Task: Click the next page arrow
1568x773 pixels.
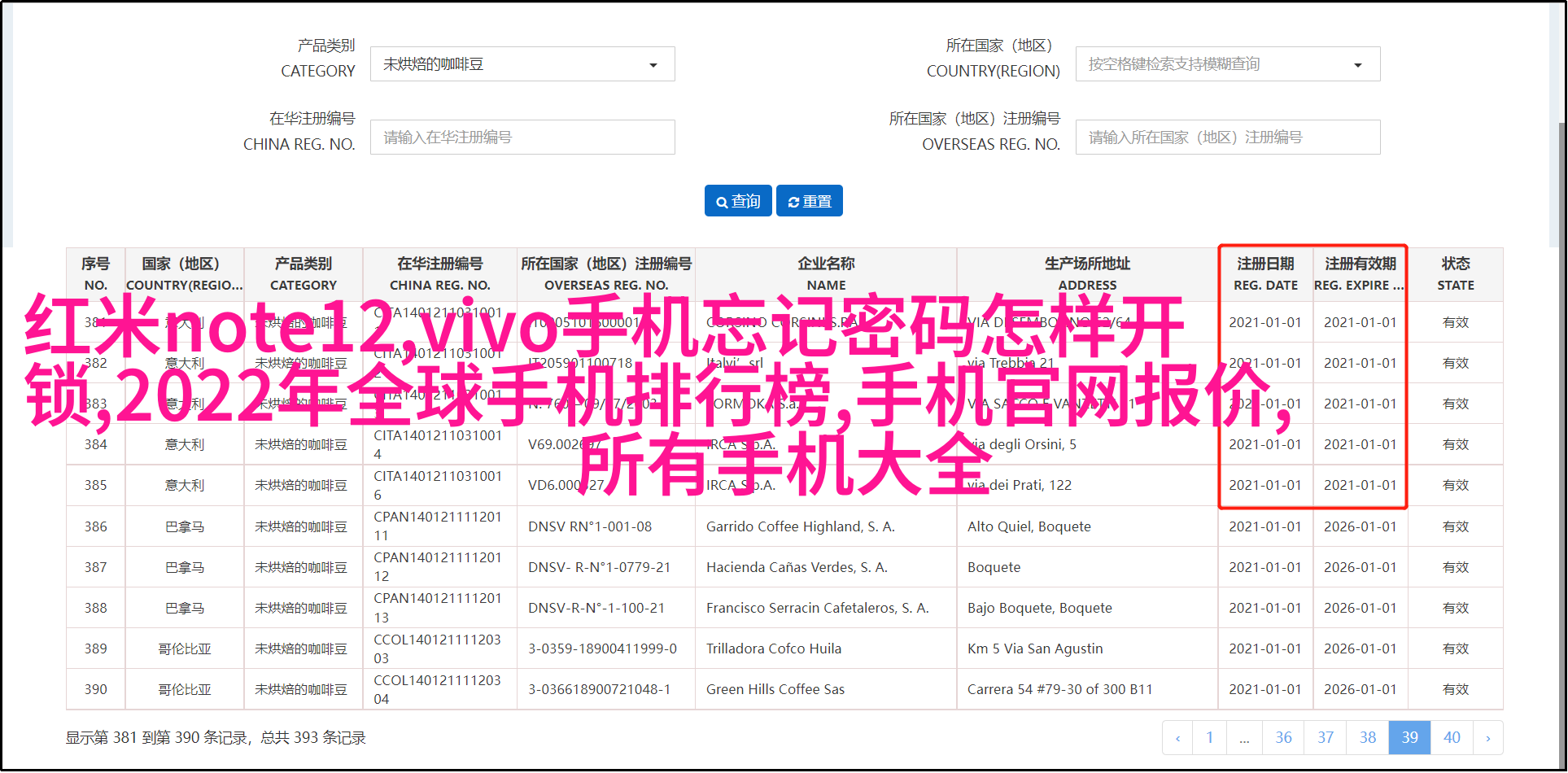Action: click(1488, 737)
